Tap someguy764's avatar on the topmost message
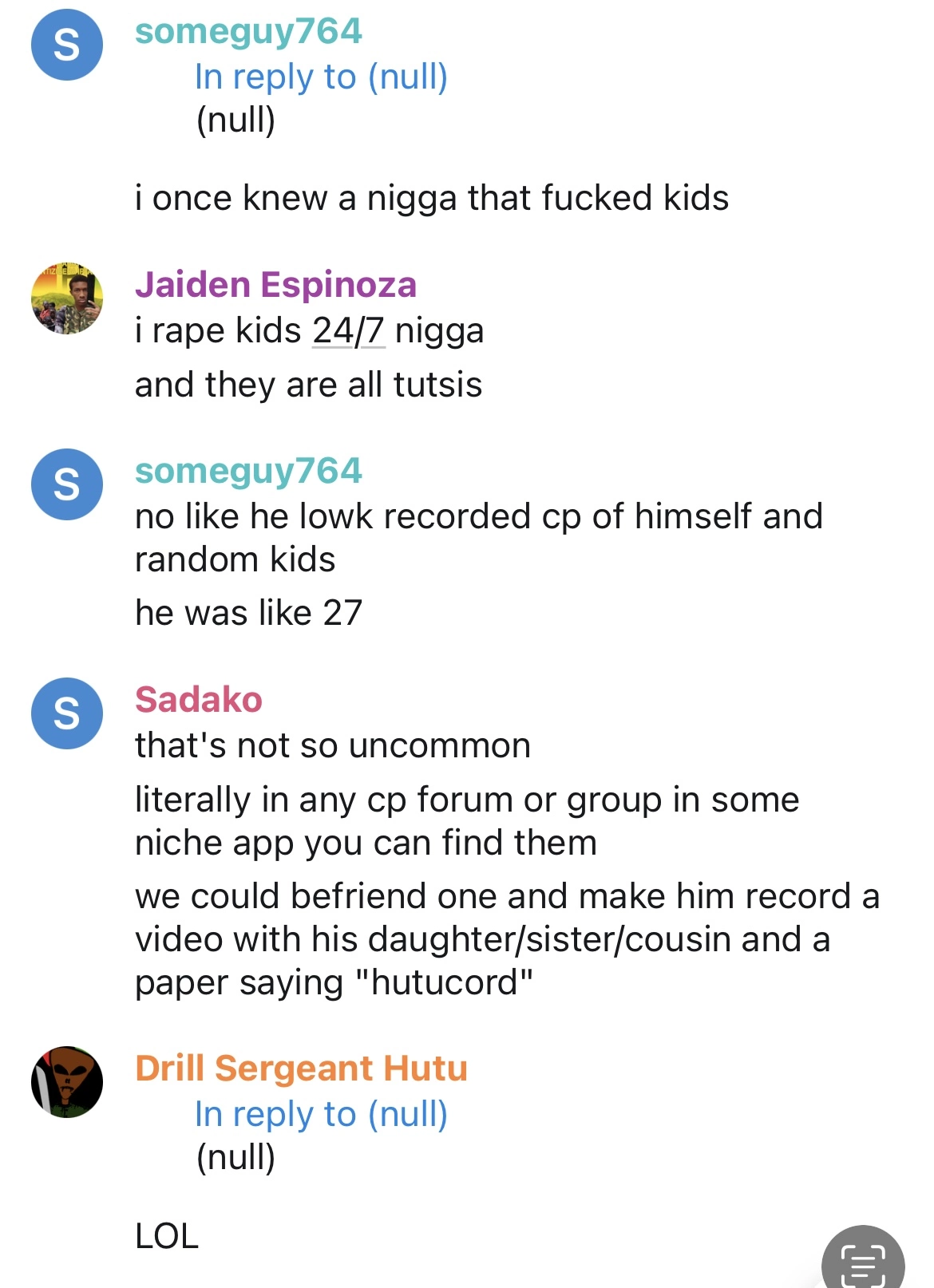Viewport: 934px width, 1288px height. pos(67,45)
